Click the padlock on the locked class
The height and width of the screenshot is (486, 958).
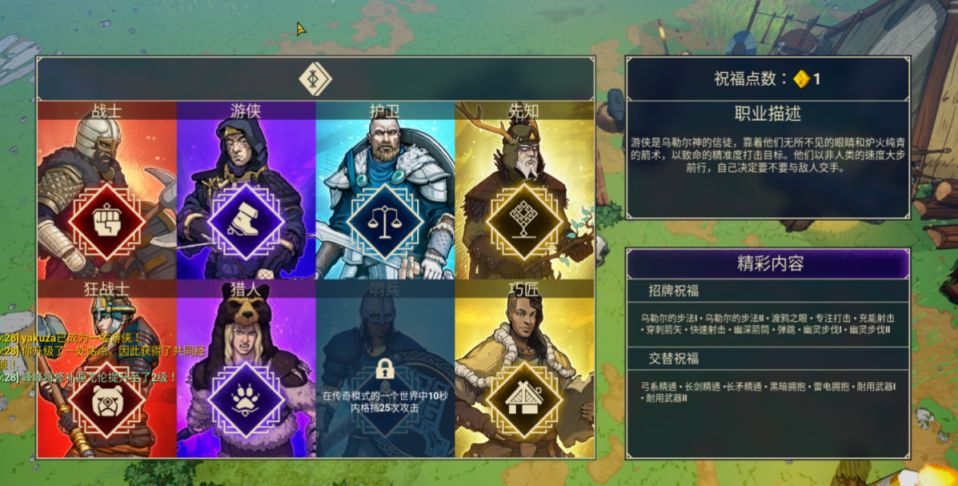click(x=384, y=369)
